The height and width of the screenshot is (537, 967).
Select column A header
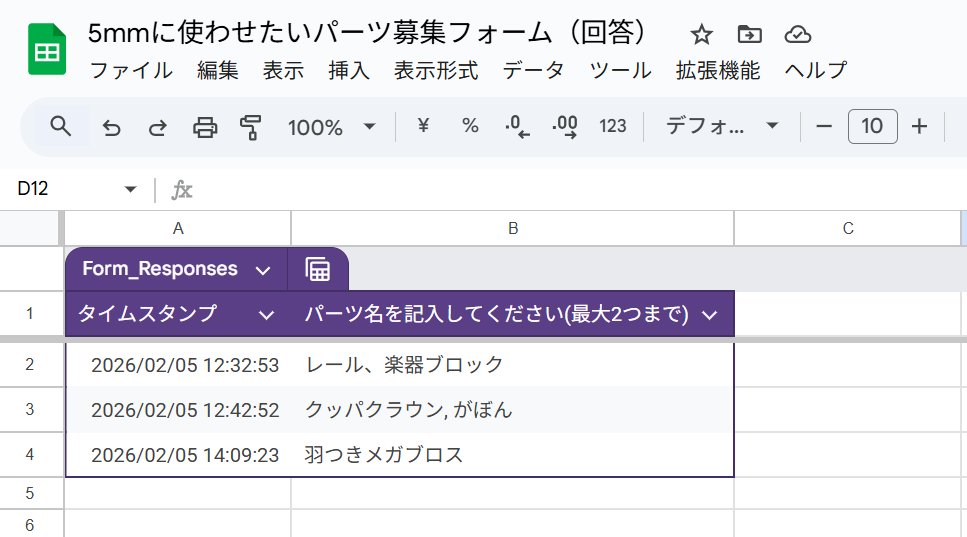pos(178,229)
